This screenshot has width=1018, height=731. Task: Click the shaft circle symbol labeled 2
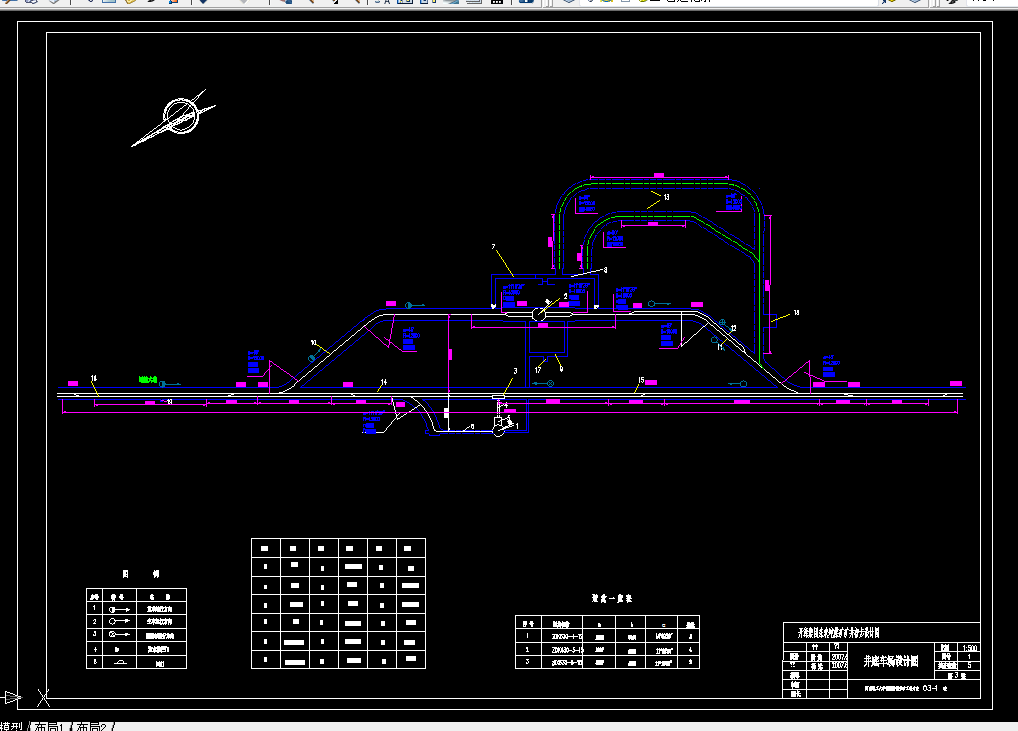[539, 315]
